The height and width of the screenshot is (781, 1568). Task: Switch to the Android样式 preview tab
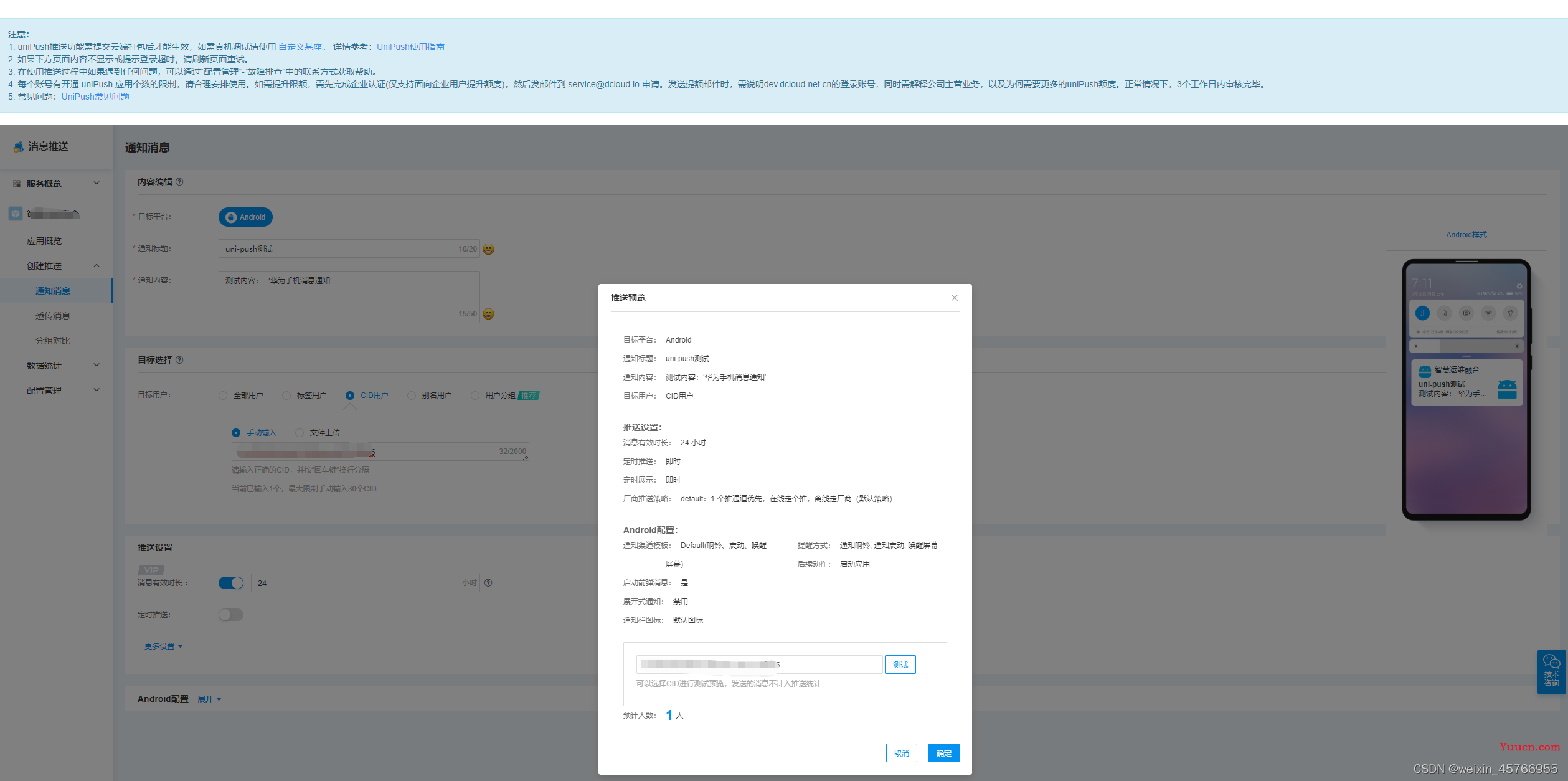pyautogui.click(x=1466, y=235)
